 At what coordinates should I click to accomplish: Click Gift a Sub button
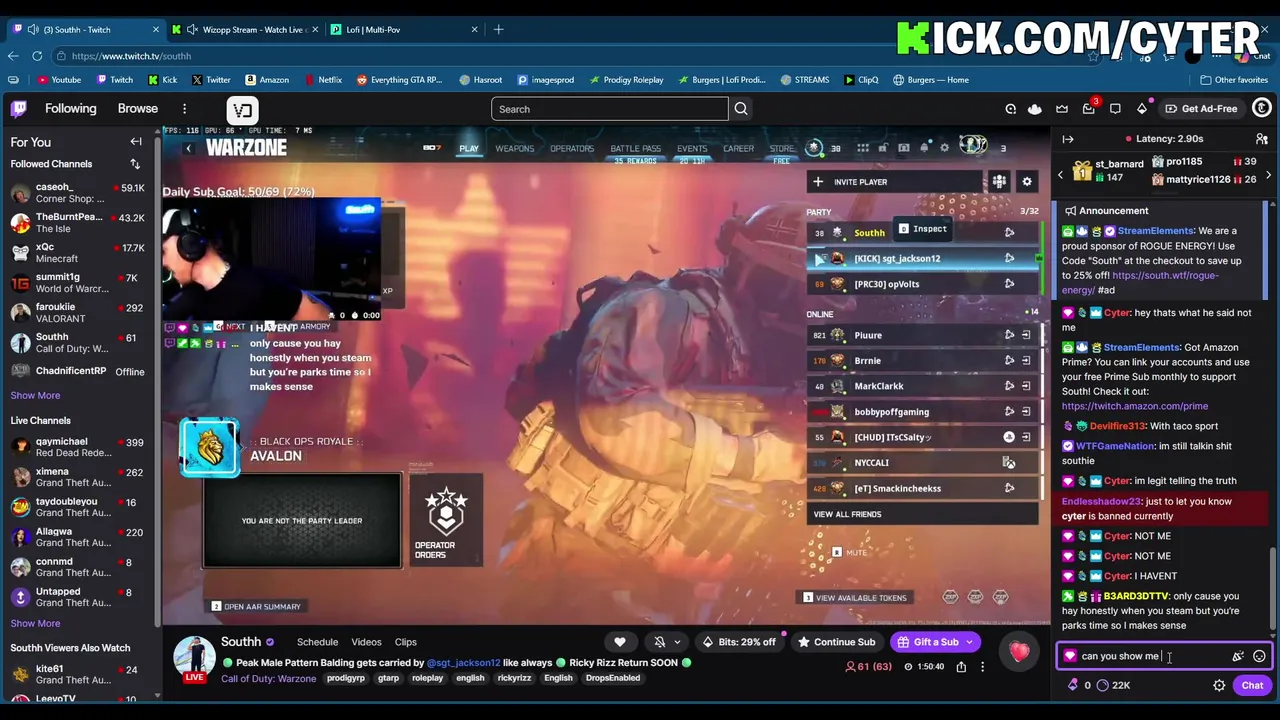(936, 642)
